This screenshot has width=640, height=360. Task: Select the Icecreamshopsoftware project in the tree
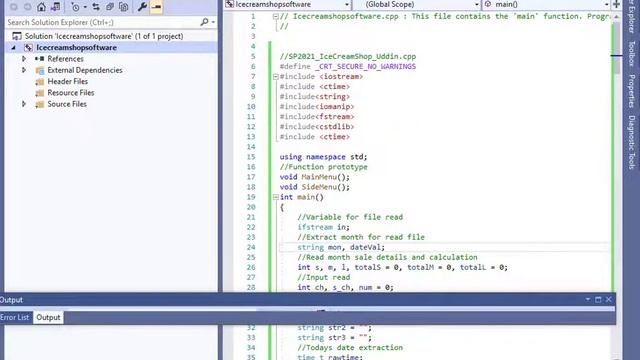click(76, 47)
